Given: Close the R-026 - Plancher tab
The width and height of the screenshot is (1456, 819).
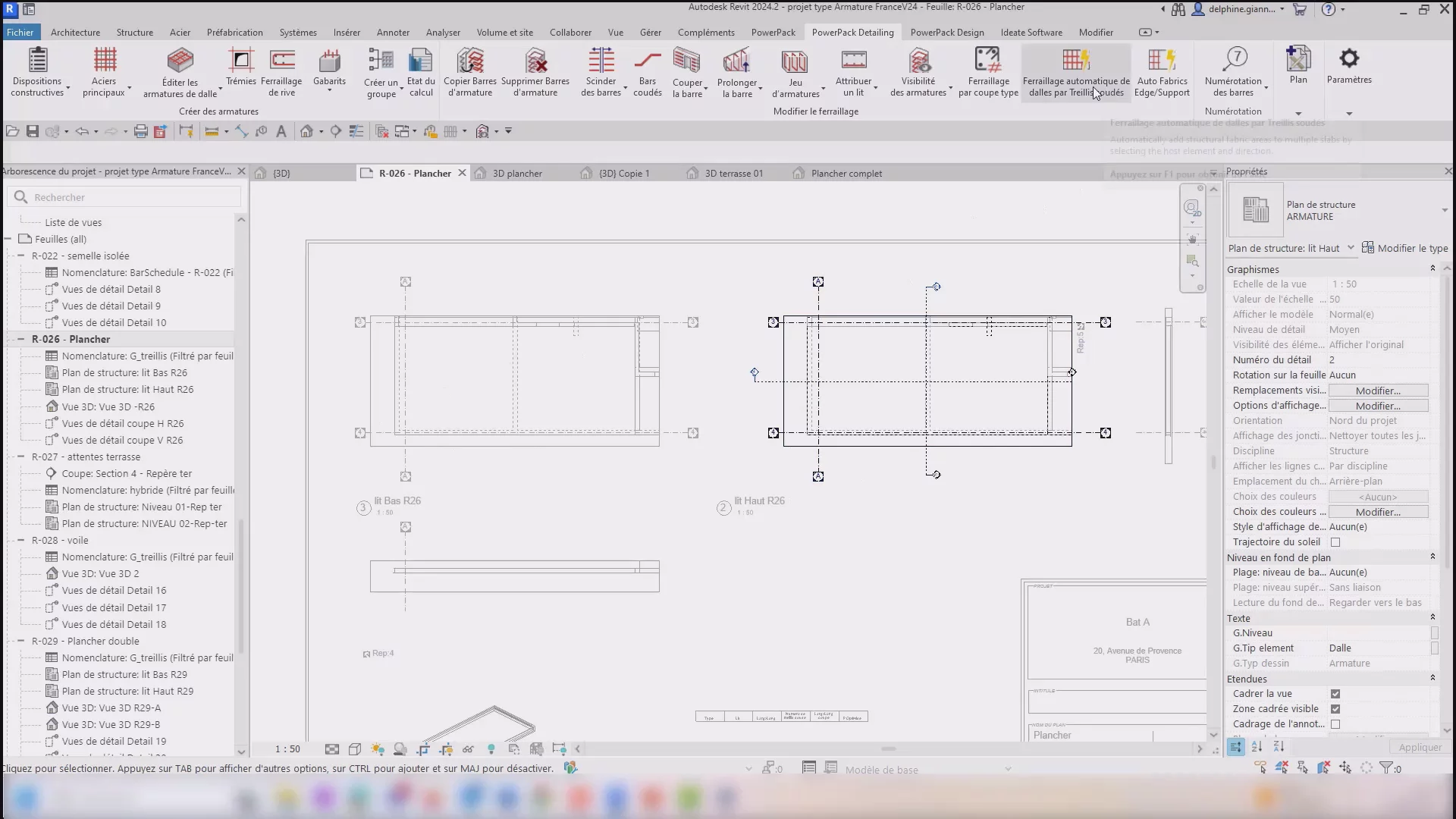Looking at the screenshot, I should 462,173.
